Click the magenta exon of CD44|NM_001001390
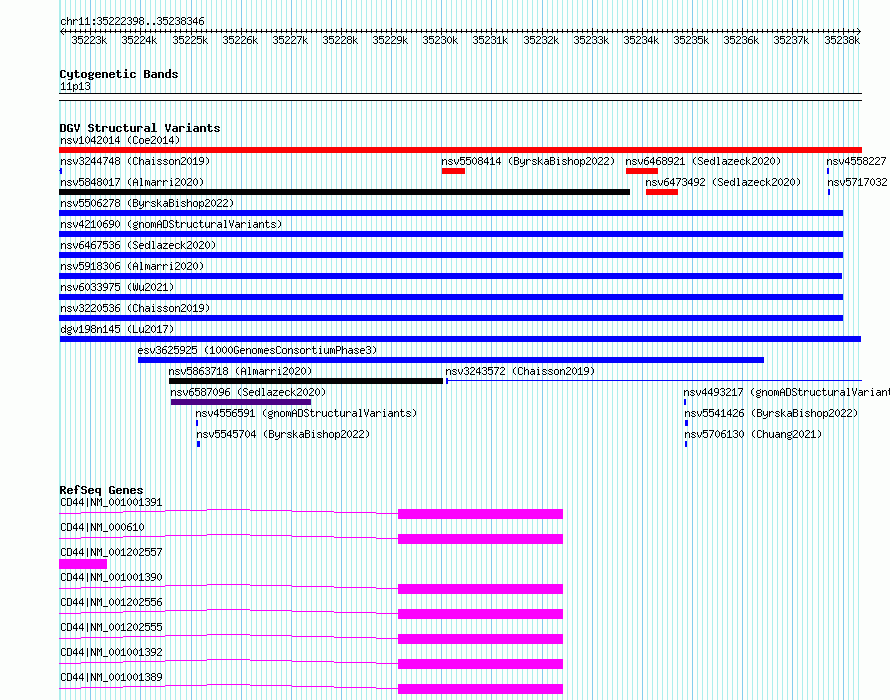Image resolution: width=890 pixels, height=700 pixels. 480,589
